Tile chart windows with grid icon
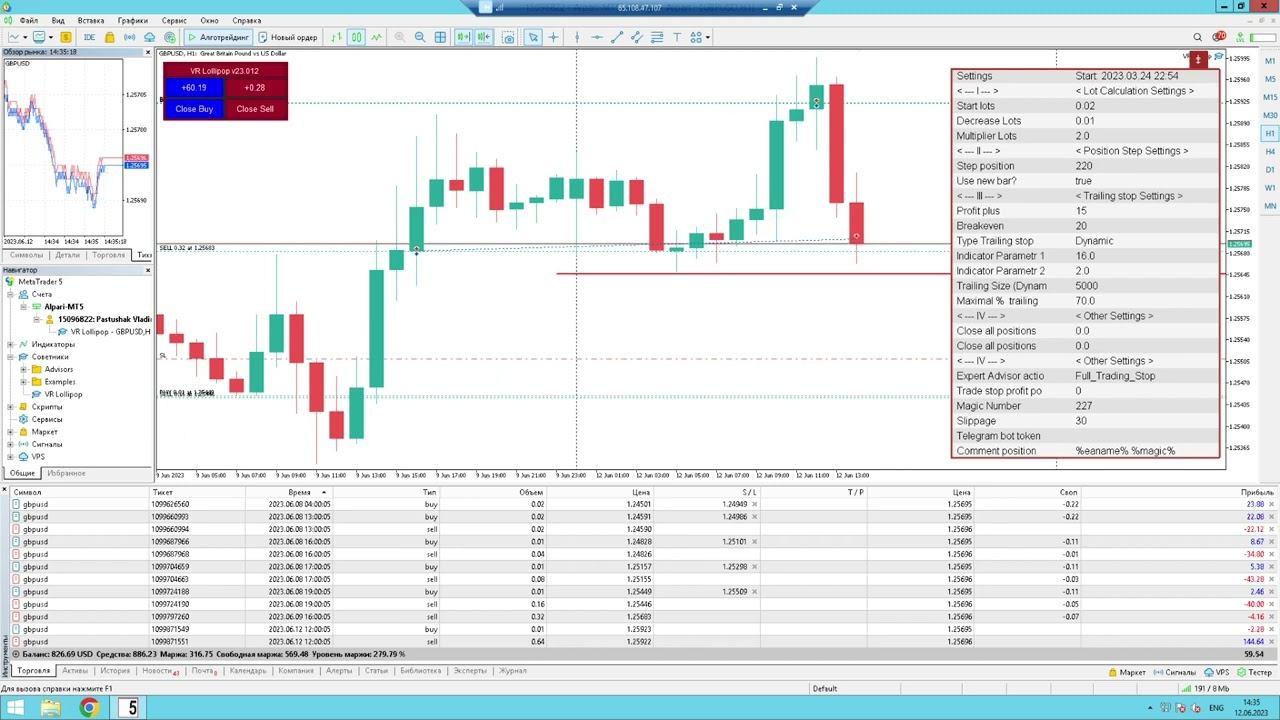Image resolution: width=1280 pixels, height=720 pixels. (x=440, y=37)
